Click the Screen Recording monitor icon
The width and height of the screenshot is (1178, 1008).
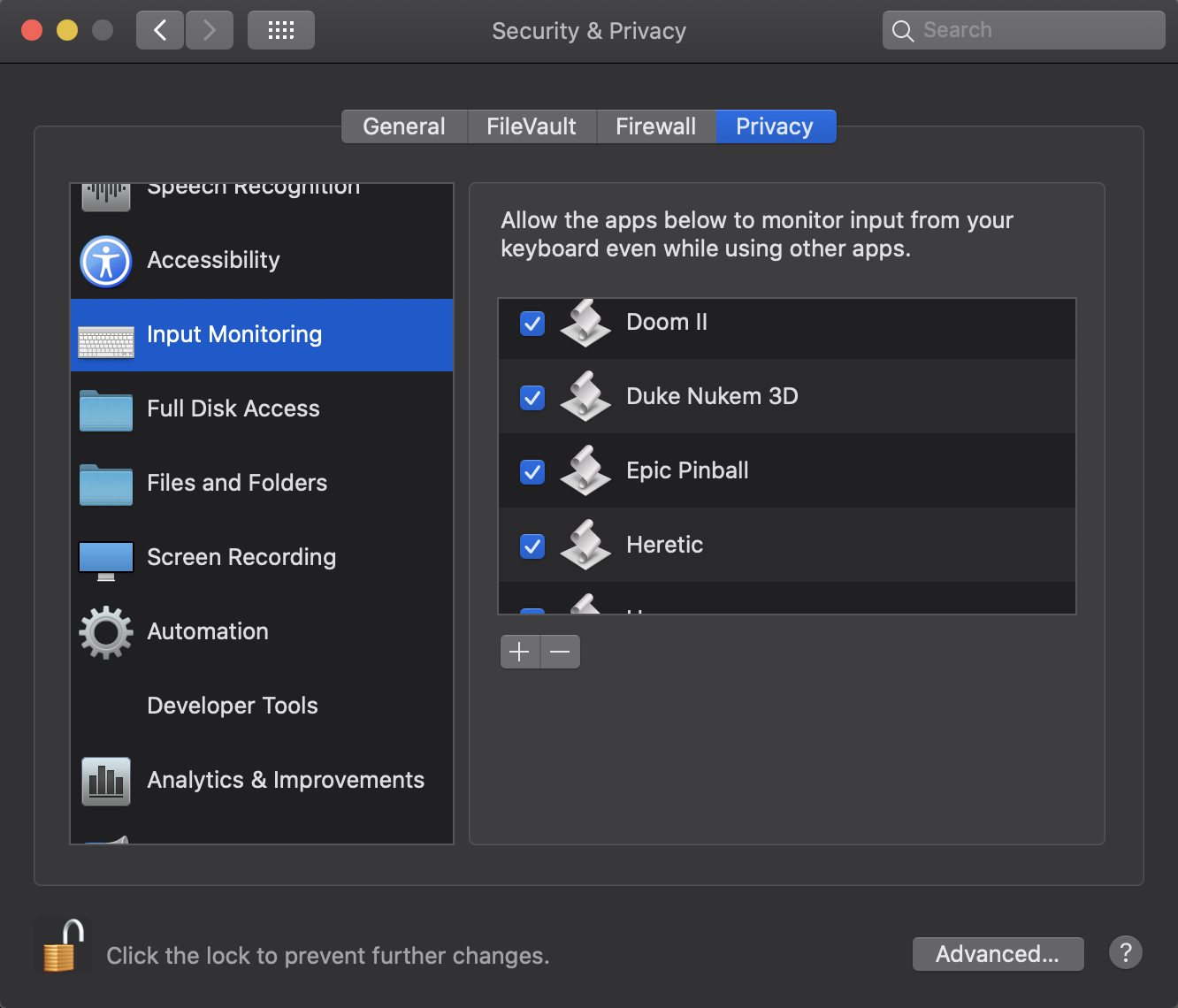pyautogui.click(x=106, y=561)
